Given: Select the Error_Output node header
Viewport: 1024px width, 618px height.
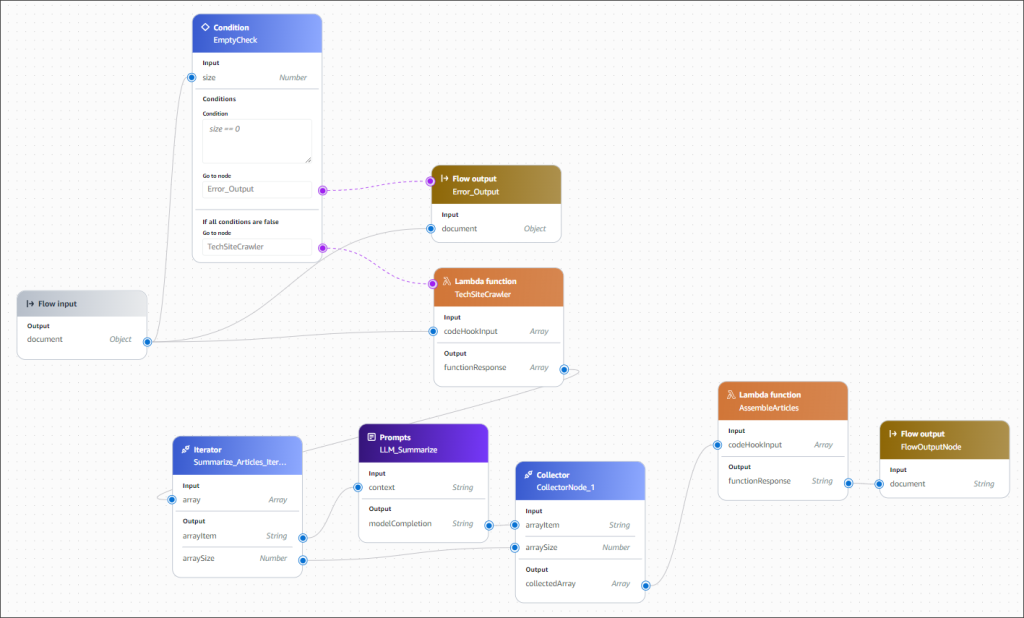Looking at the screenshot, I should (496, 185).
